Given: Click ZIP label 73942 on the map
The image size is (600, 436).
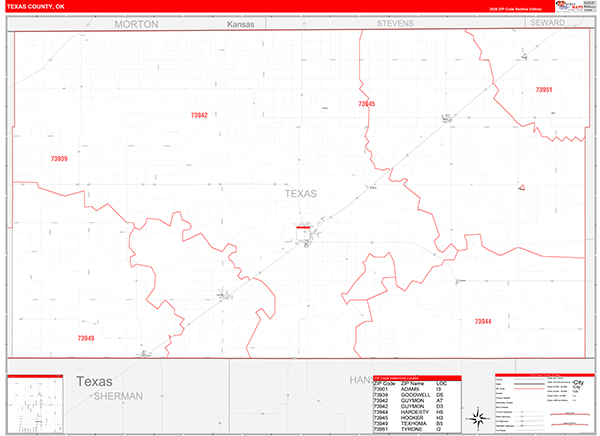Looking at the screenshot, I should coord(199,115).
